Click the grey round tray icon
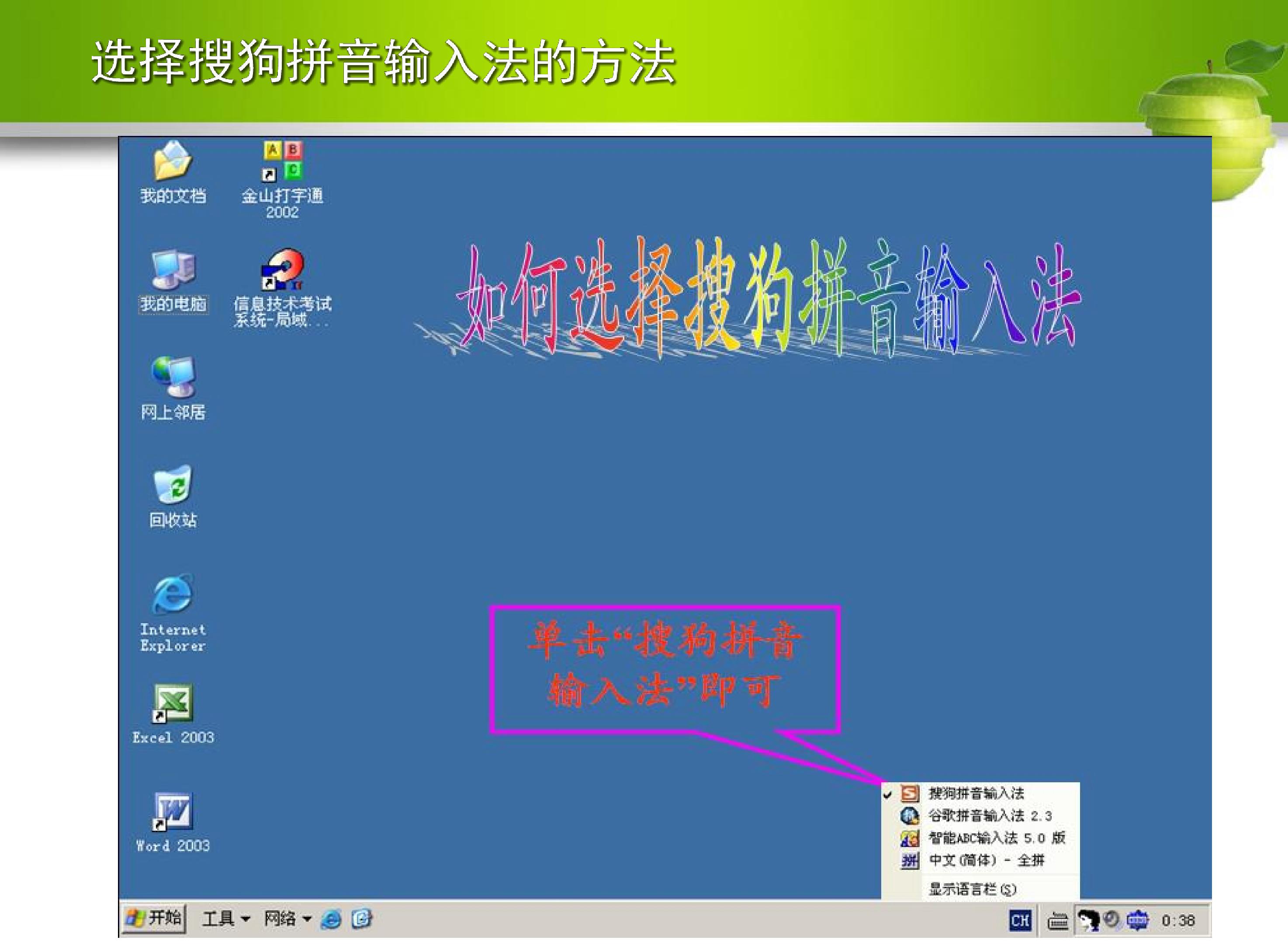This screenshot has height=944, width=1288. [1111, 920]
